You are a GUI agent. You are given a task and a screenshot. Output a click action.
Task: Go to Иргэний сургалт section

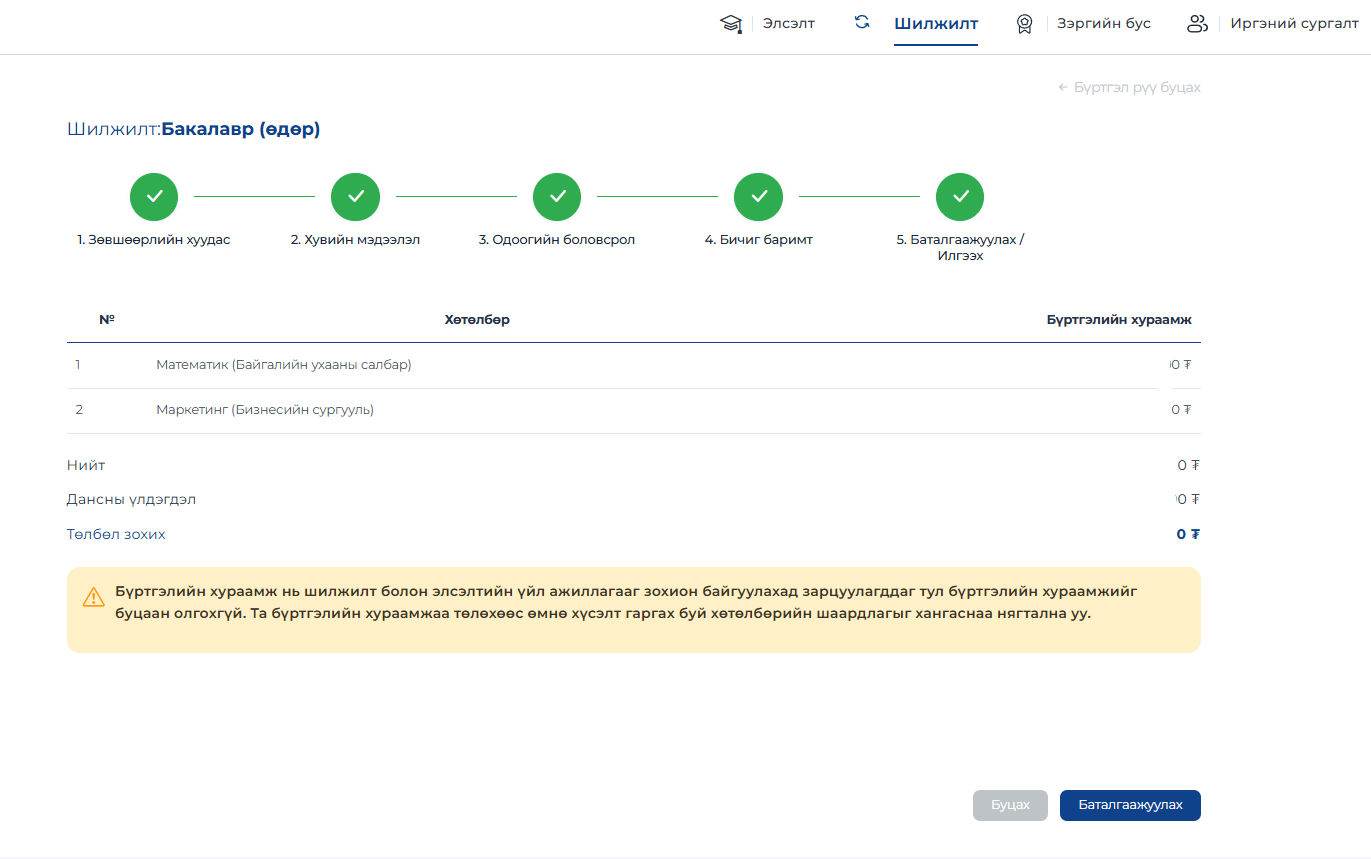(x=1294, y=23)
